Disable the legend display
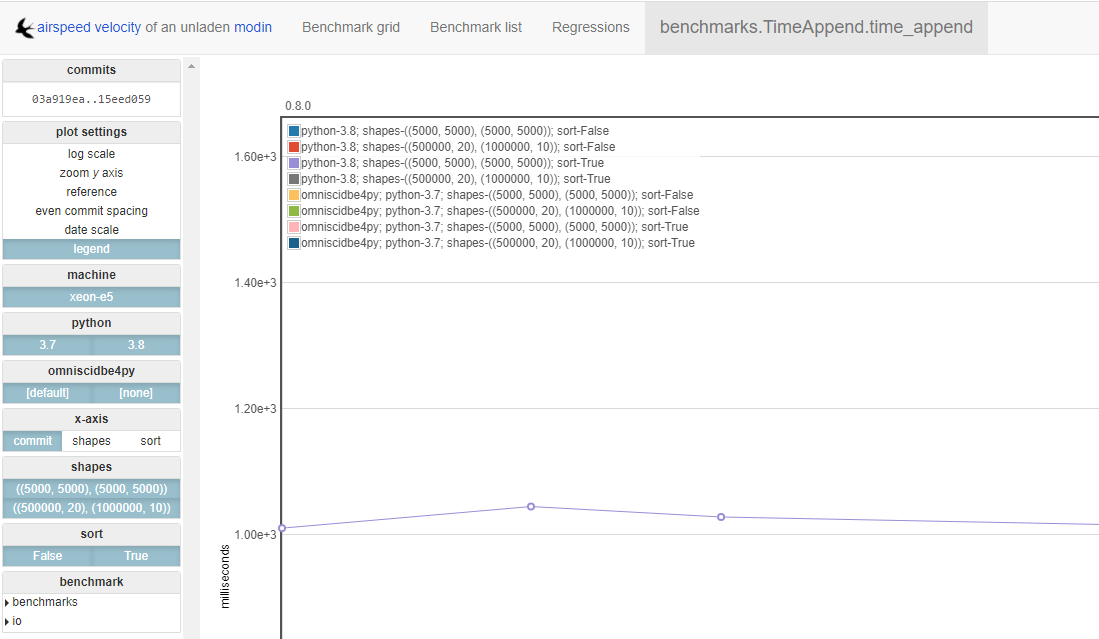Image resolution: width=1099 pixels, height=639 pixels. [91, 248]
